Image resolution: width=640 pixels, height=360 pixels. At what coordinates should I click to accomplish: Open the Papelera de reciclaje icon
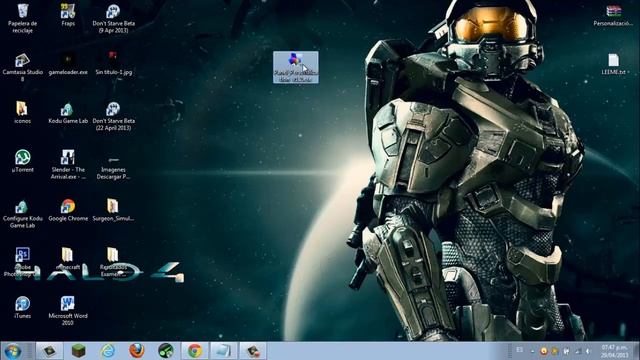pos(22,18)
